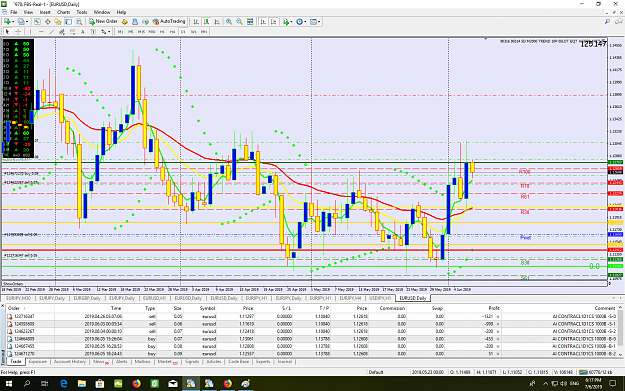Zoom in on the chart
The image size is (625, 391).
pos(229,22)
